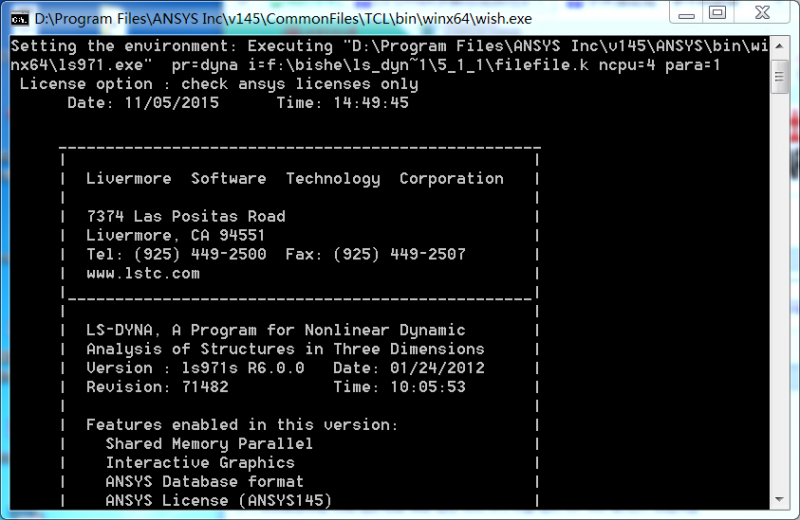Click 'LS-DYNA, A Program for Nonlinear Dynamic'
Viewport: 800px width, 520px height.
[x=276, y=330]
